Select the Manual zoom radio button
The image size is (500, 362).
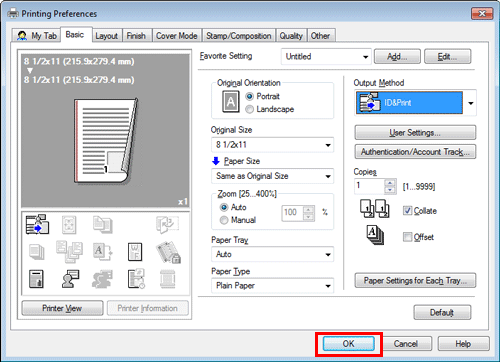point(224,220)
